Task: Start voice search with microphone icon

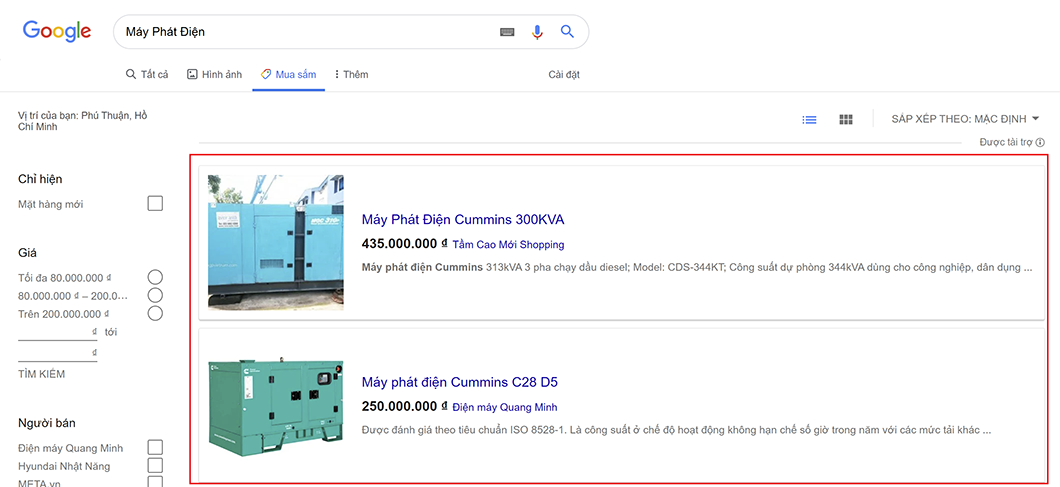Action: pos(537,32)
